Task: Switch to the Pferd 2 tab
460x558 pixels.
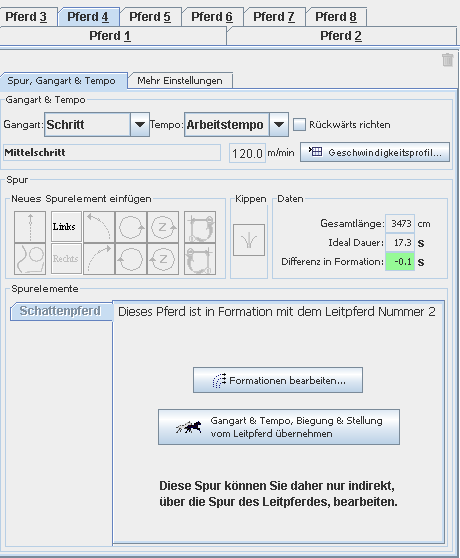Action: pos(341,36)
